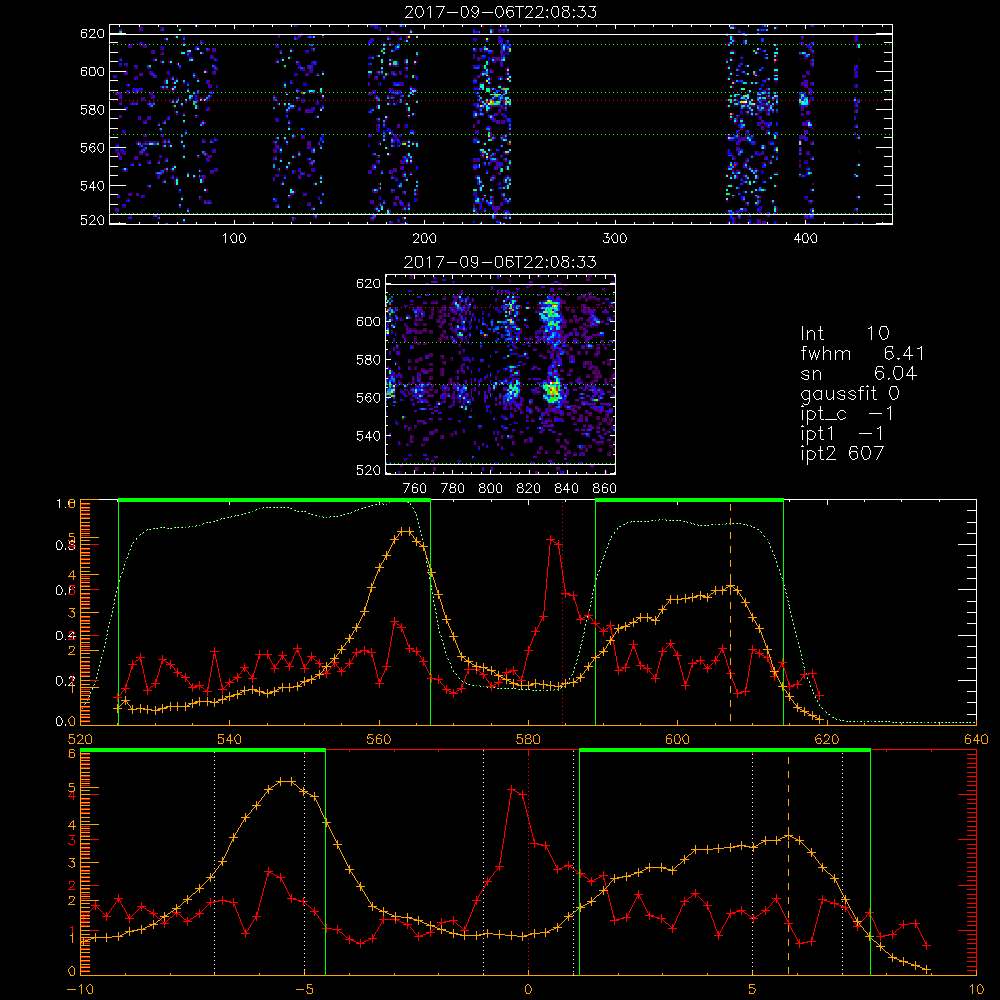Select the "ipt_c -1" parameter line

[x=848, y=414]
